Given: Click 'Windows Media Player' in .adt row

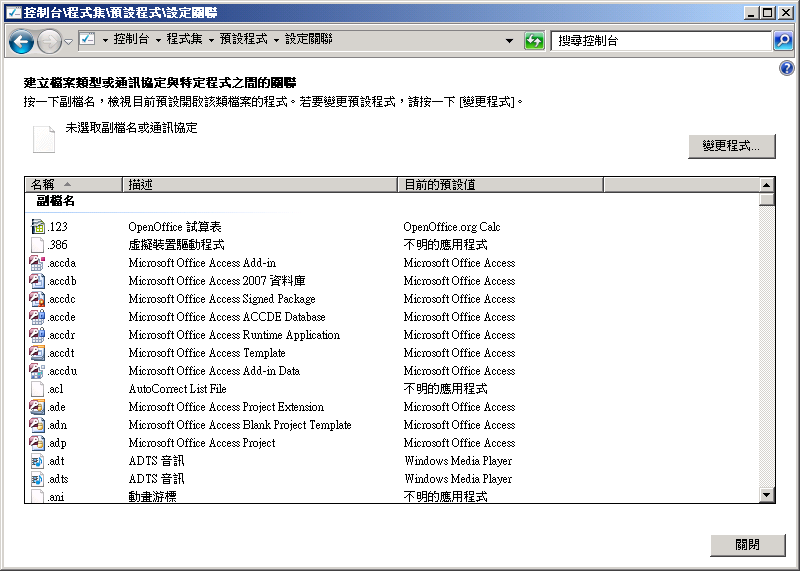Looking at the screenshot, I should click(x=458, y=461).
